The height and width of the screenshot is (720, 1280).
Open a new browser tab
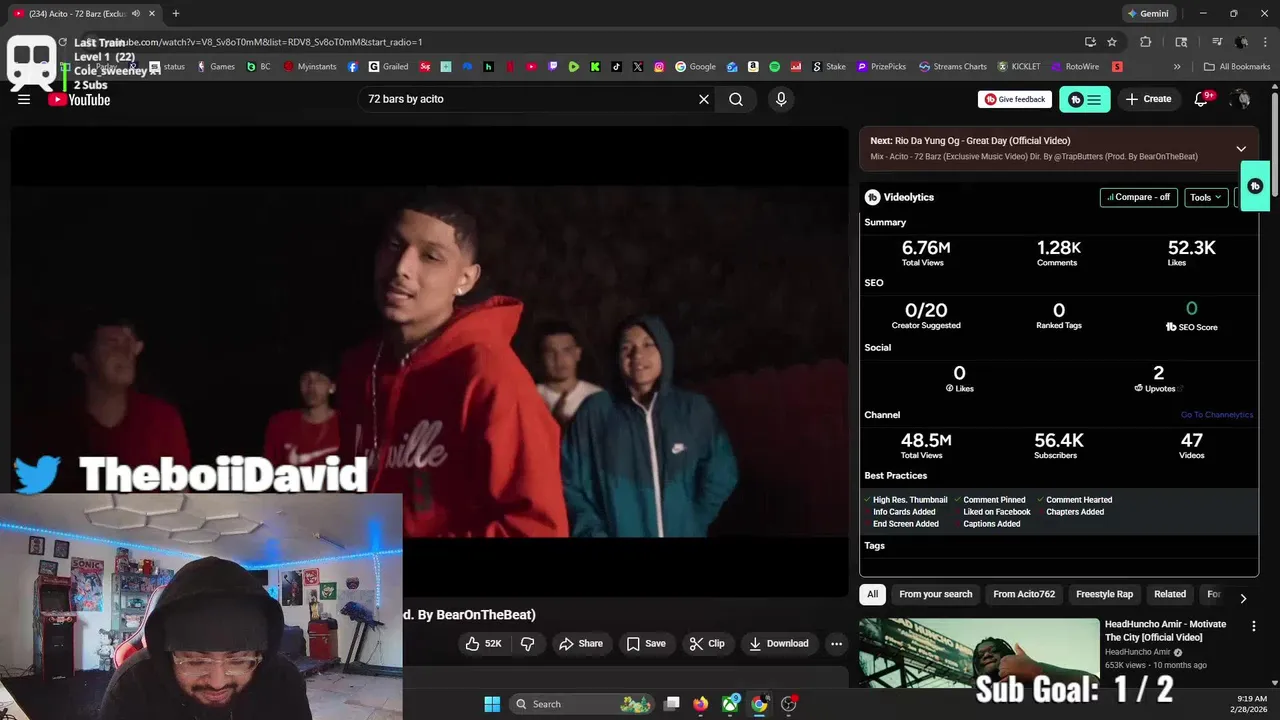click(176, 13)
